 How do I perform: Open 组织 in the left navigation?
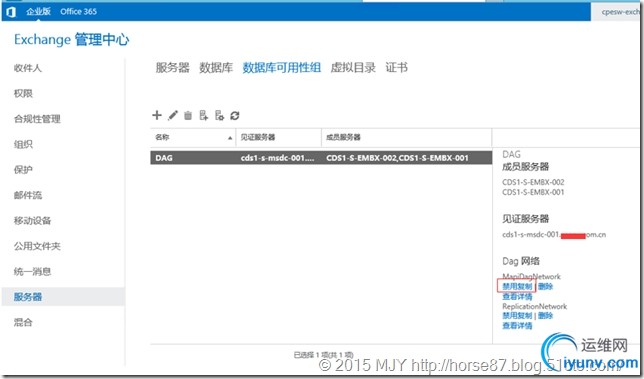pos(23,145)
